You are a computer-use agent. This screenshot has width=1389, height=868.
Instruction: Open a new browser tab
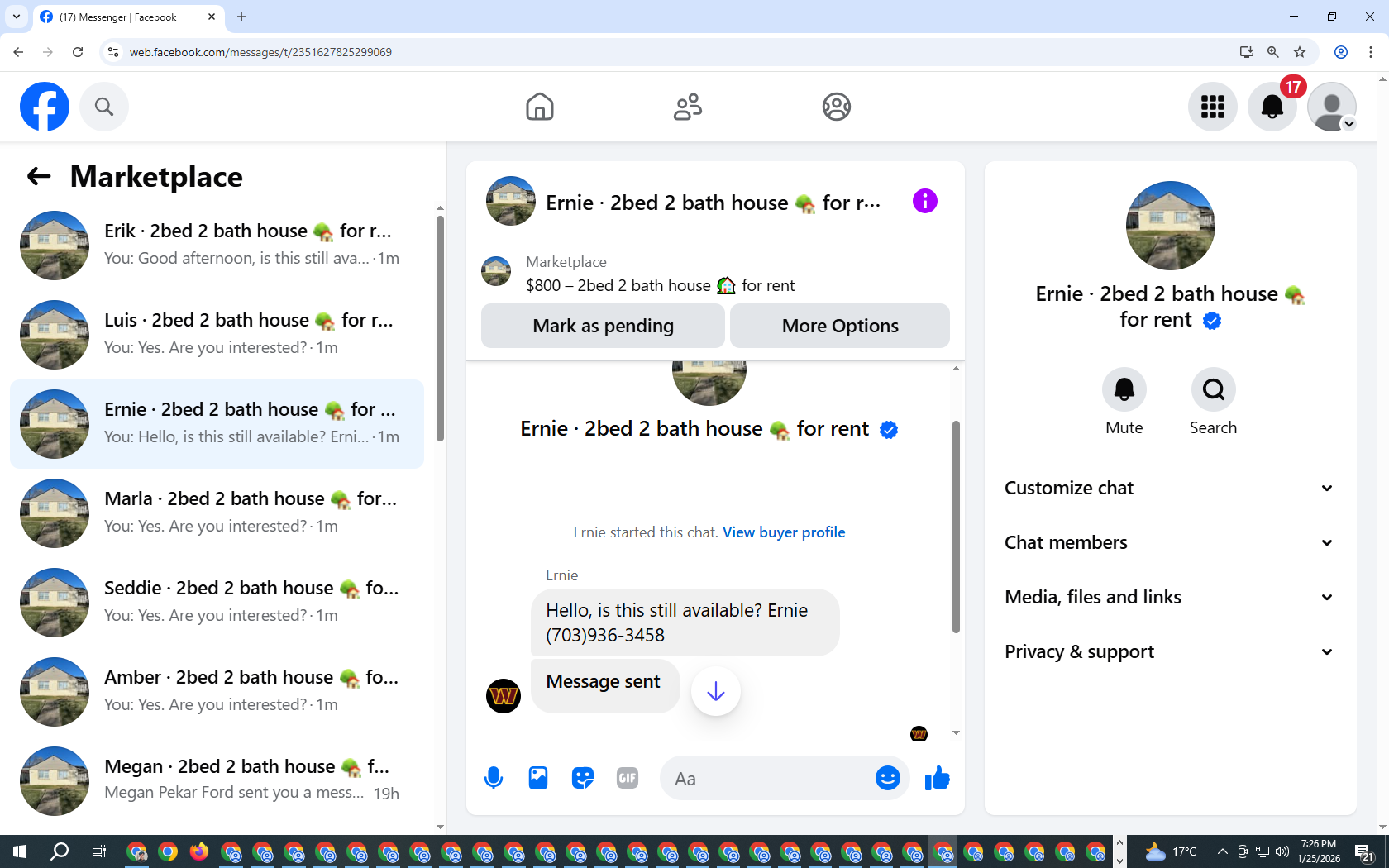point(241,17)
